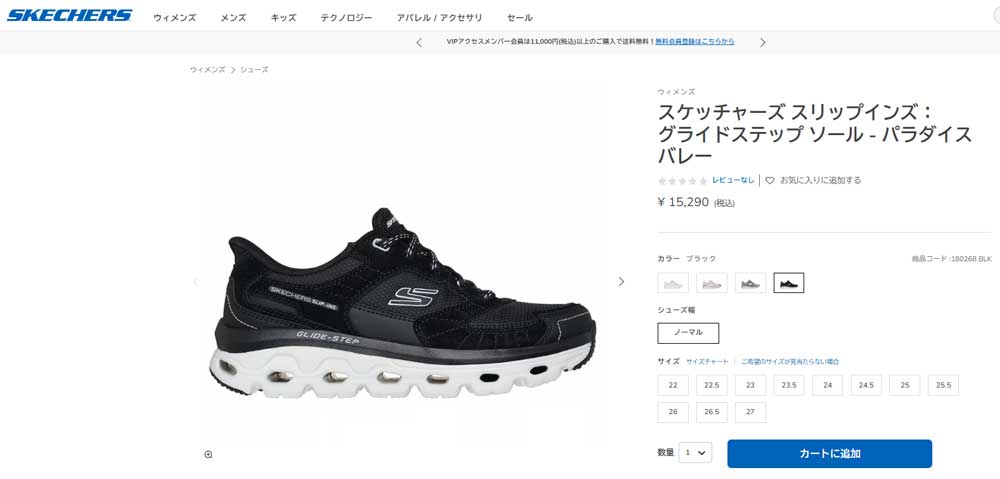
Task: Select size 25
Action: [x=904, y=385]
